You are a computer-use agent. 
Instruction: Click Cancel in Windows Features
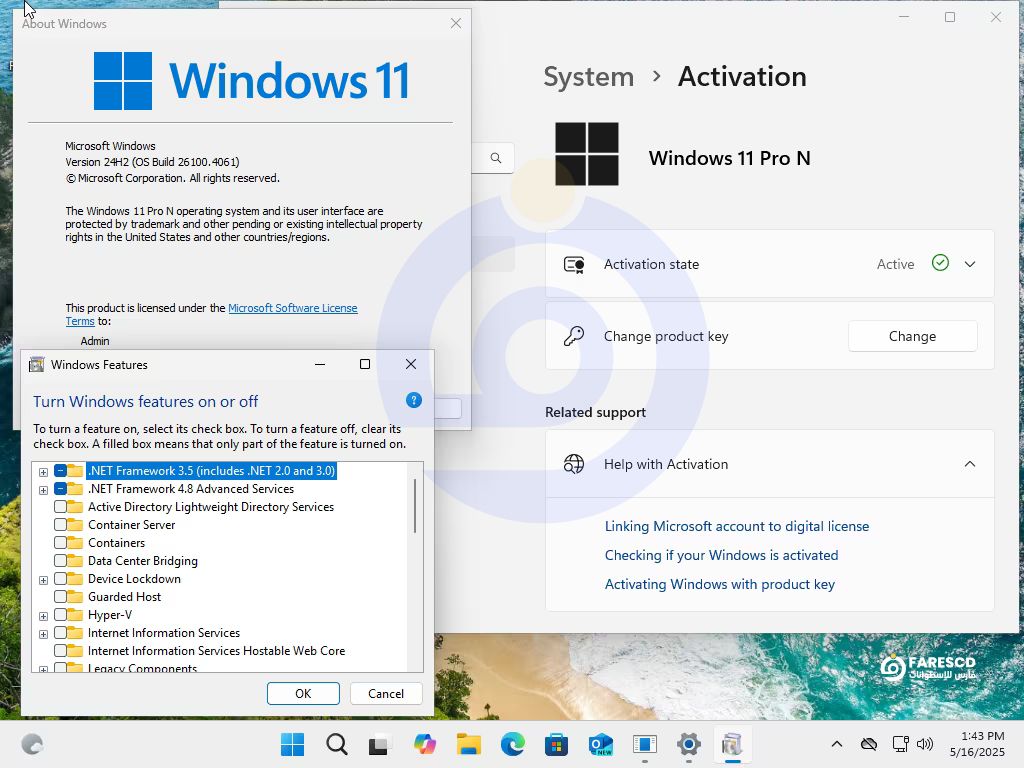(x=386, y=694)
